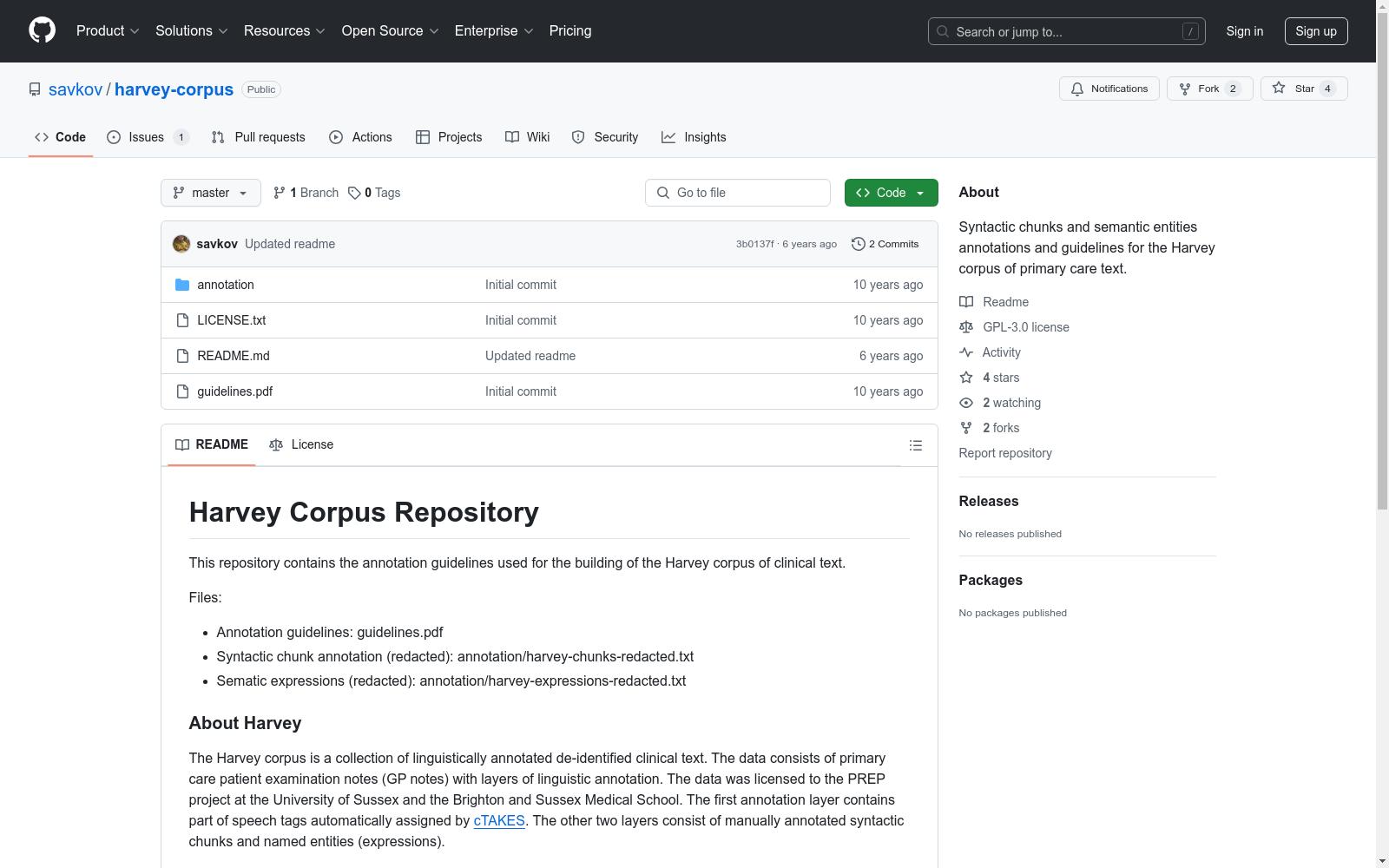Viewport: 1389px width, 868px height.
Task: Click the scales icon beside GPL-3.0 license
Action: pyautogui.click(x=966, y=327)
